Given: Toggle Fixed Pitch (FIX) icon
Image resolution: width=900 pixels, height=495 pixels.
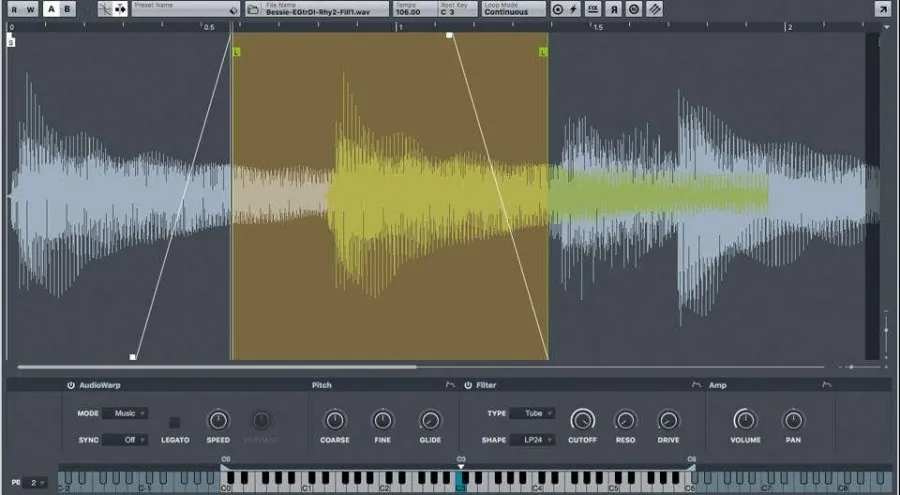Looking at the screenshot, I should click(593, 9).
